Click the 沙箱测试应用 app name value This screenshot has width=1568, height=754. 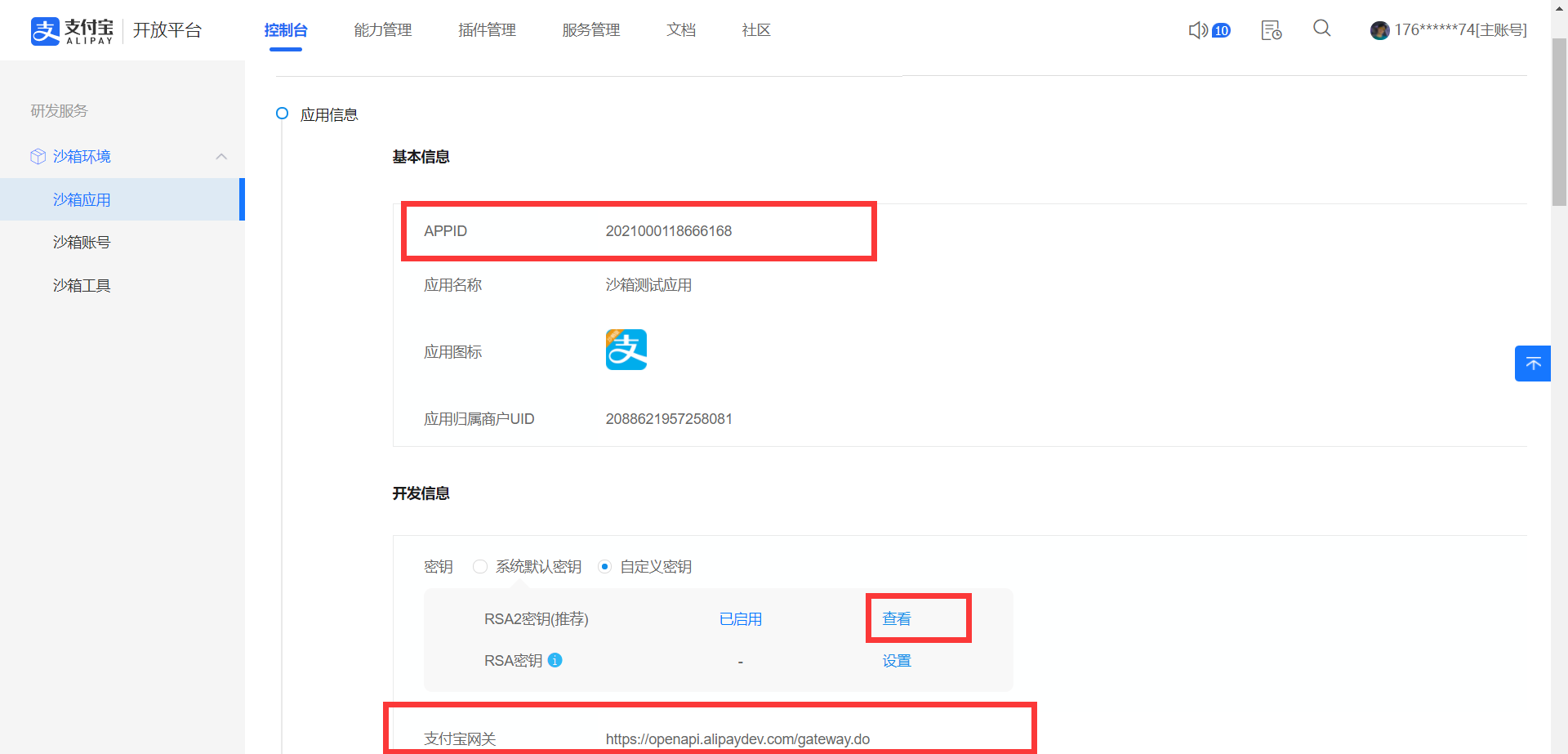point(648,285)
